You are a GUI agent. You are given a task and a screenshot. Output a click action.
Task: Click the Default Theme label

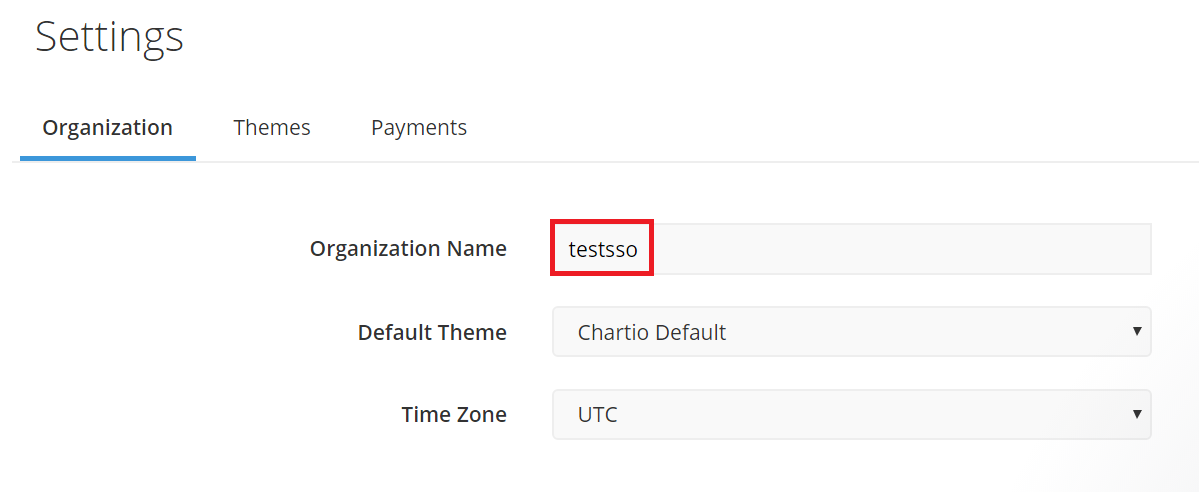click(x=432, y=332)
